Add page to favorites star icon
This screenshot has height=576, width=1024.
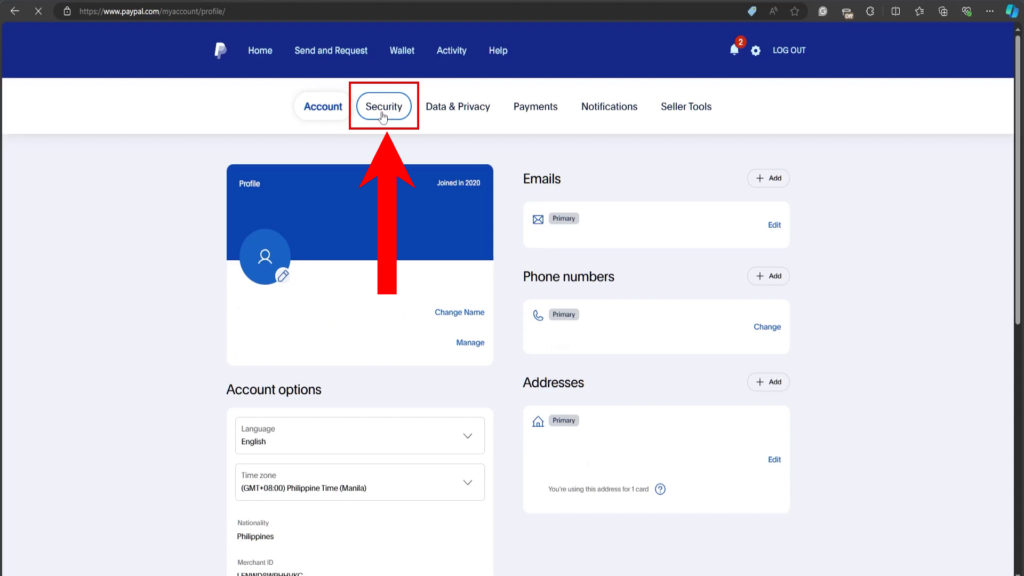795,11
